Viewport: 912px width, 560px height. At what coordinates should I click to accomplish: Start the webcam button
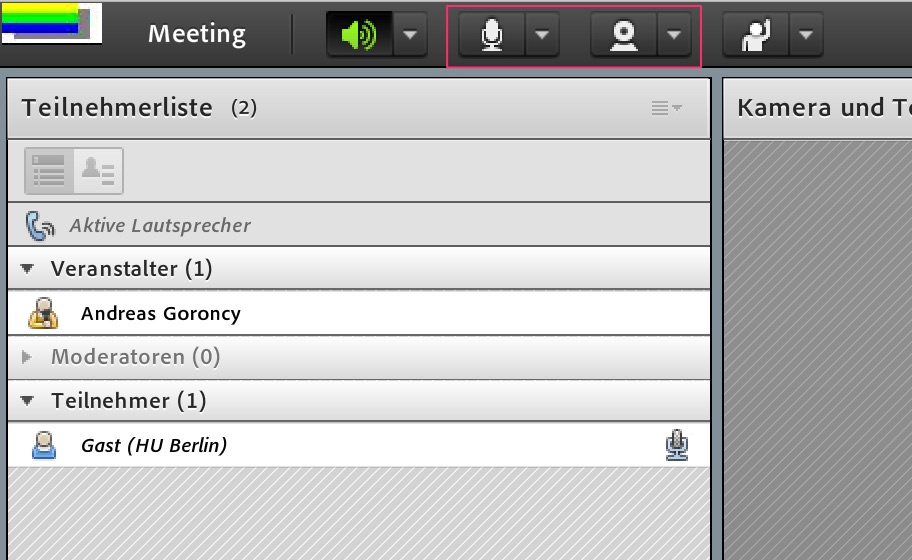tap(624, 36)
